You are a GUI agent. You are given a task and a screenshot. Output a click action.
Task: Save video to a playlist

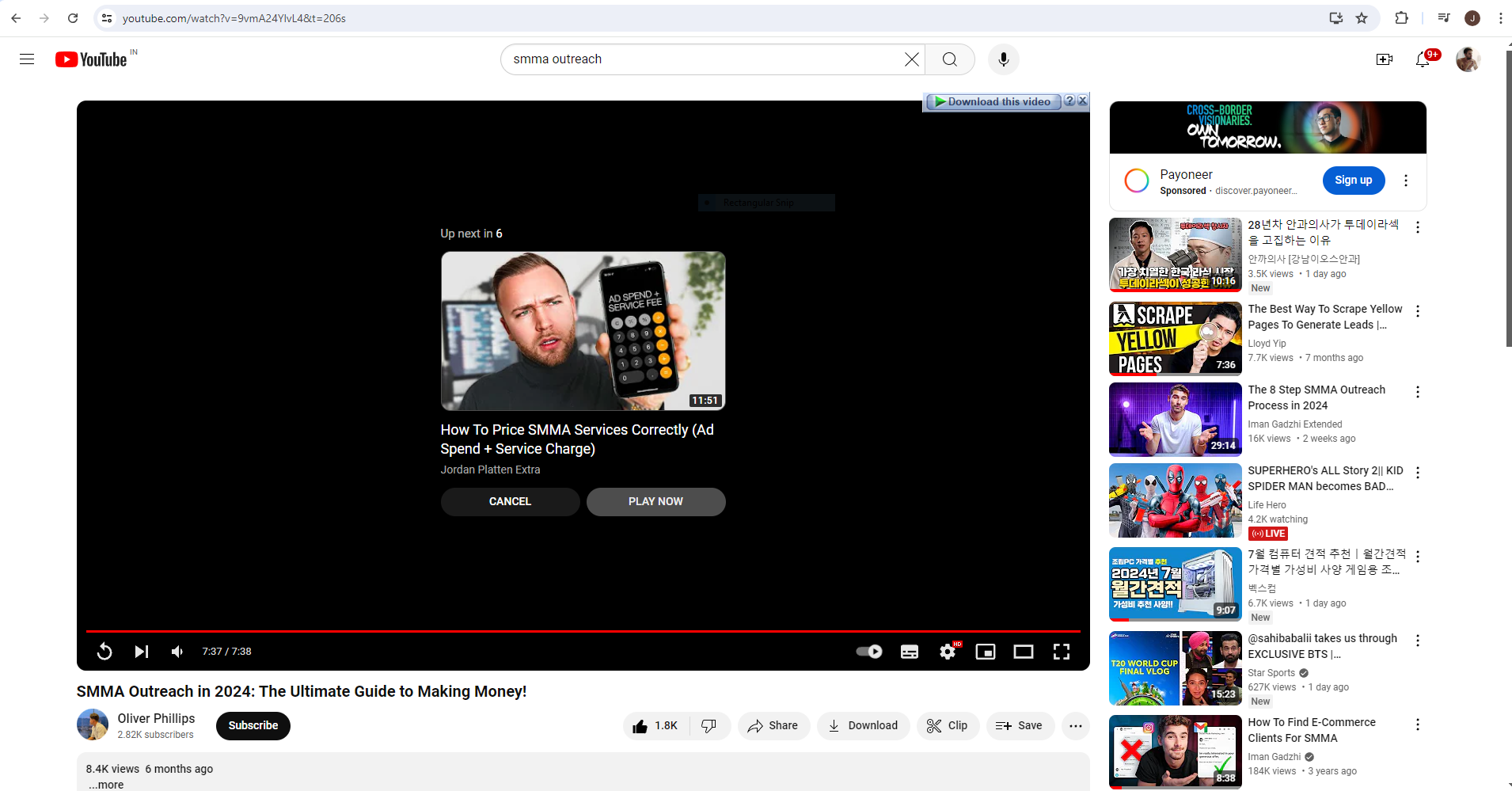pyautogui.click(x=1020, y=726)
